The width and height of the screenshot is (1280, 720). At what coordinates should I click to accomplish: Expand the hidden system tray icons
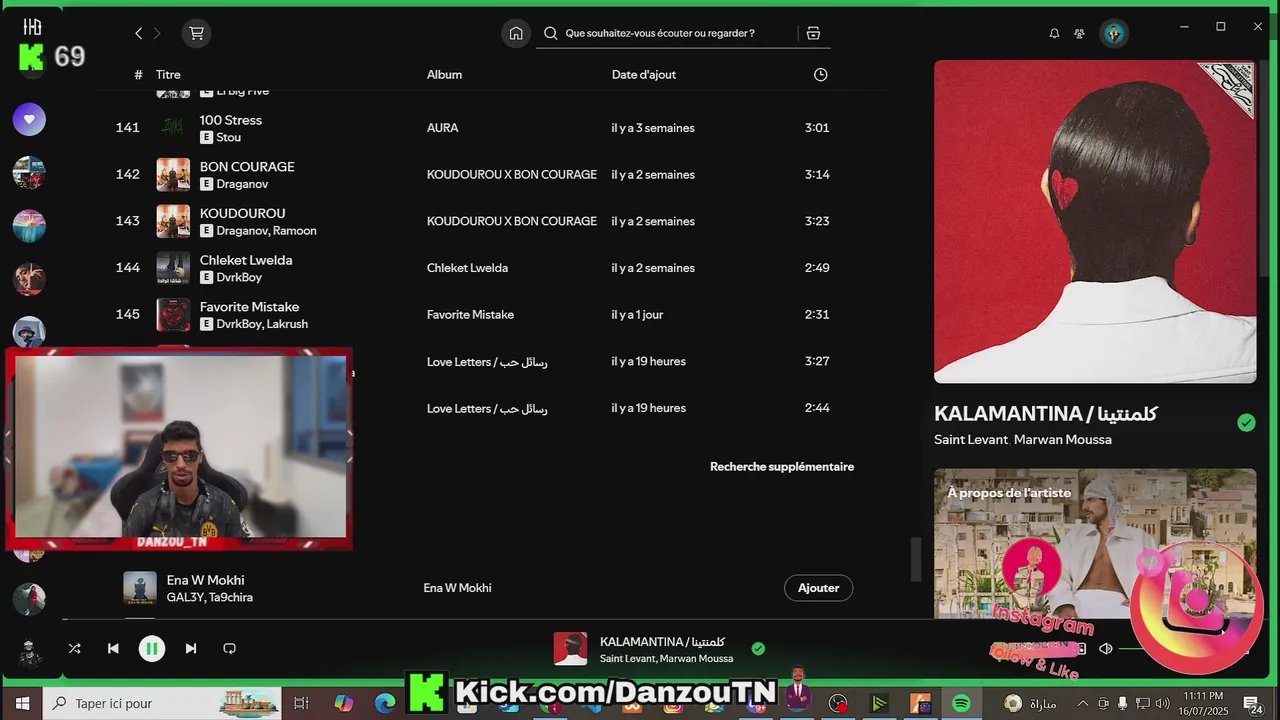tap(1085, 704)
